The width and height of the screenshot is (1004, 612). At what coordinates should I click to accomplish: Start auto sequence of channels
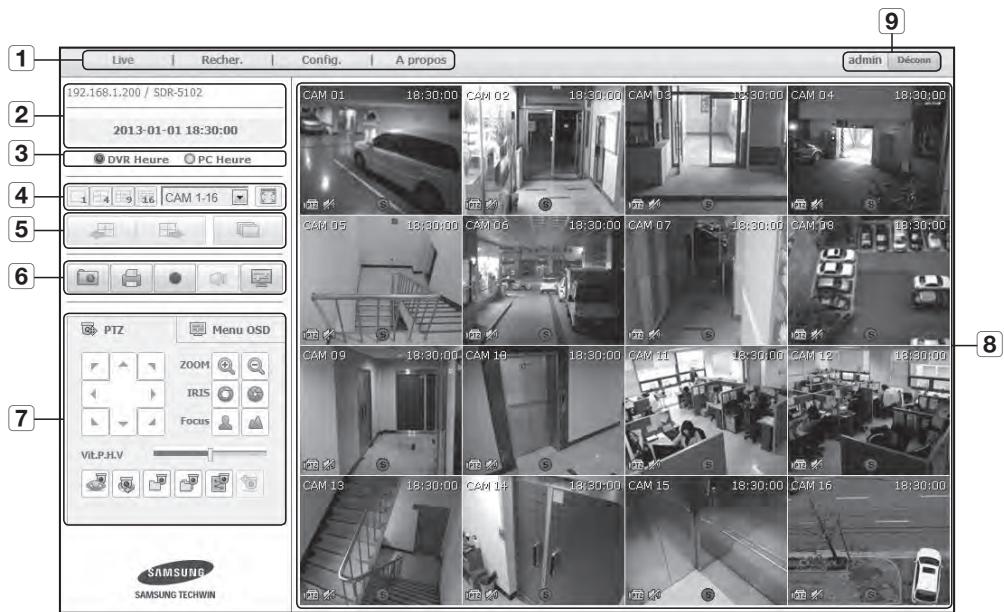pyautogui.click(x=248, y=230)
